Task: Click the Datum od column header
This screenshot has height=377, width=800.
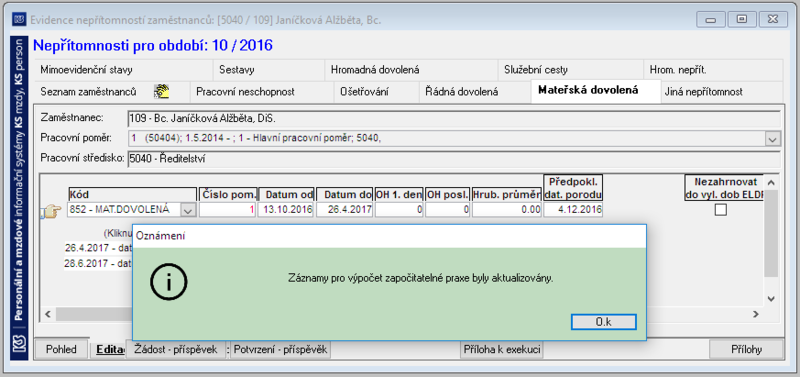Action: [x=286, y=194]
